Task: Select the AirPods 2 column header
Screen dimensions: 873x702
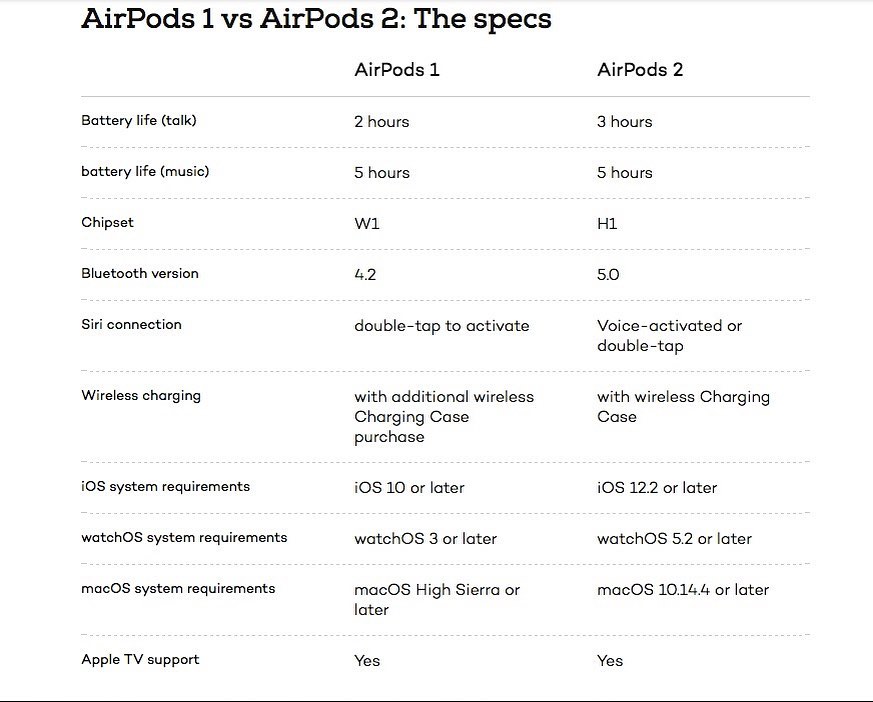Action: point(640,70)
